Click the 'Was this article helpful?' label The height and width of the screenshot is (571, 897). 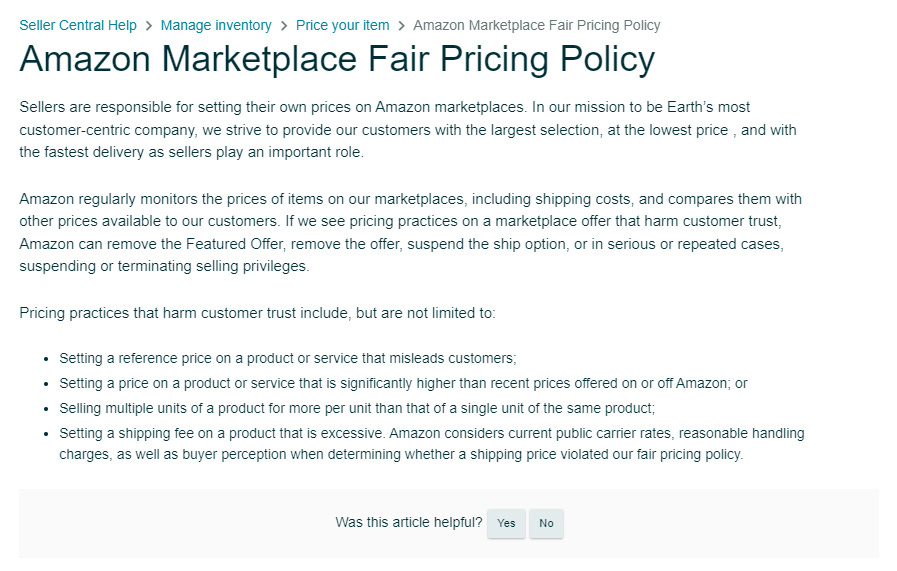(x=409, y=522)
